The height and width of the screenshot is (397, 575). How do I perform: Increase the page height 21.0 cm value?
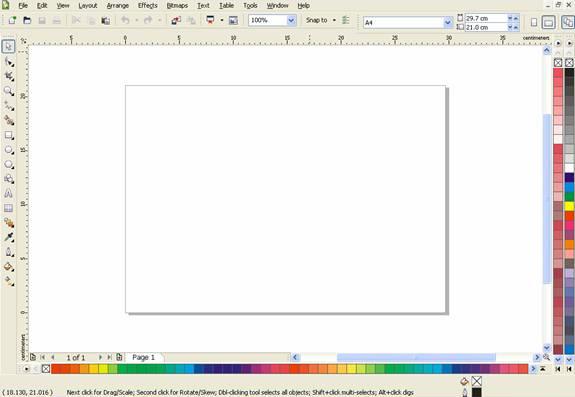click(x=516, y=27)
